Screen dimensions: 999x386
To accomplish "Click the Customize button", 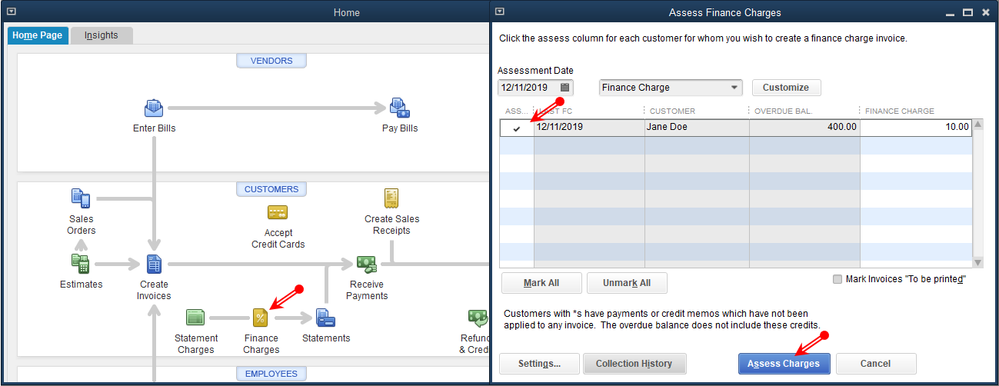I will 786,87.
